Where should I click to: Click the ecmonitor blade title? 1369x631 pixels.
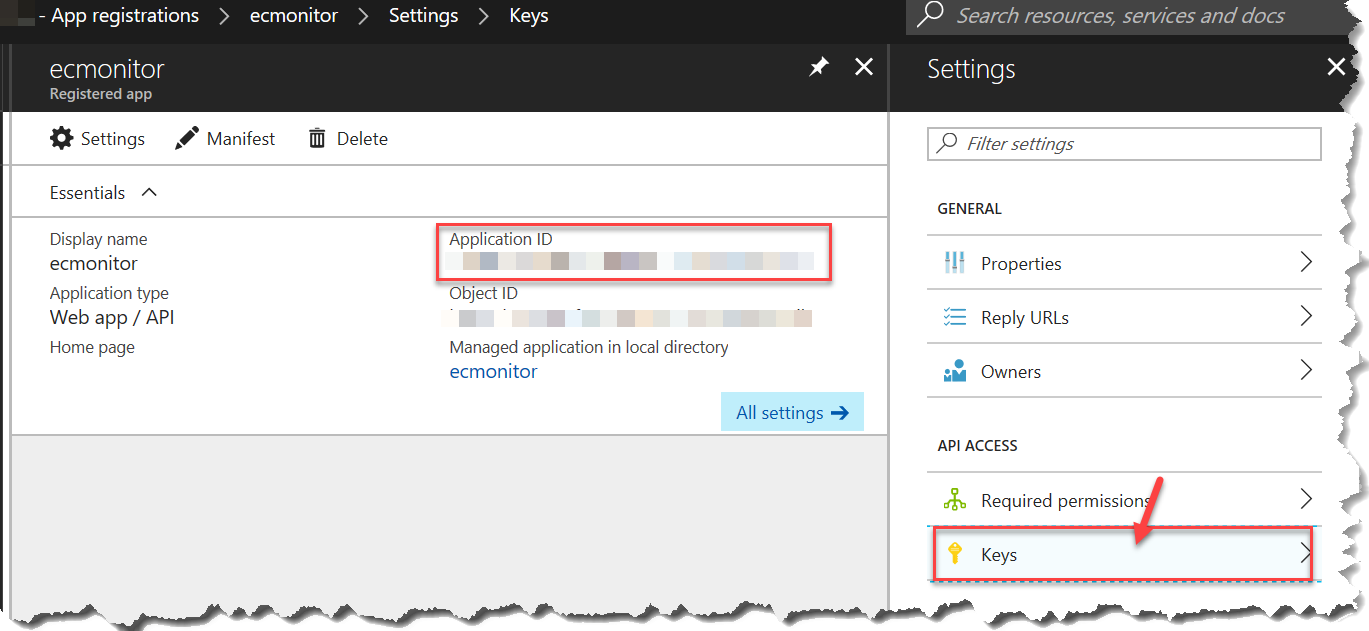107,69
